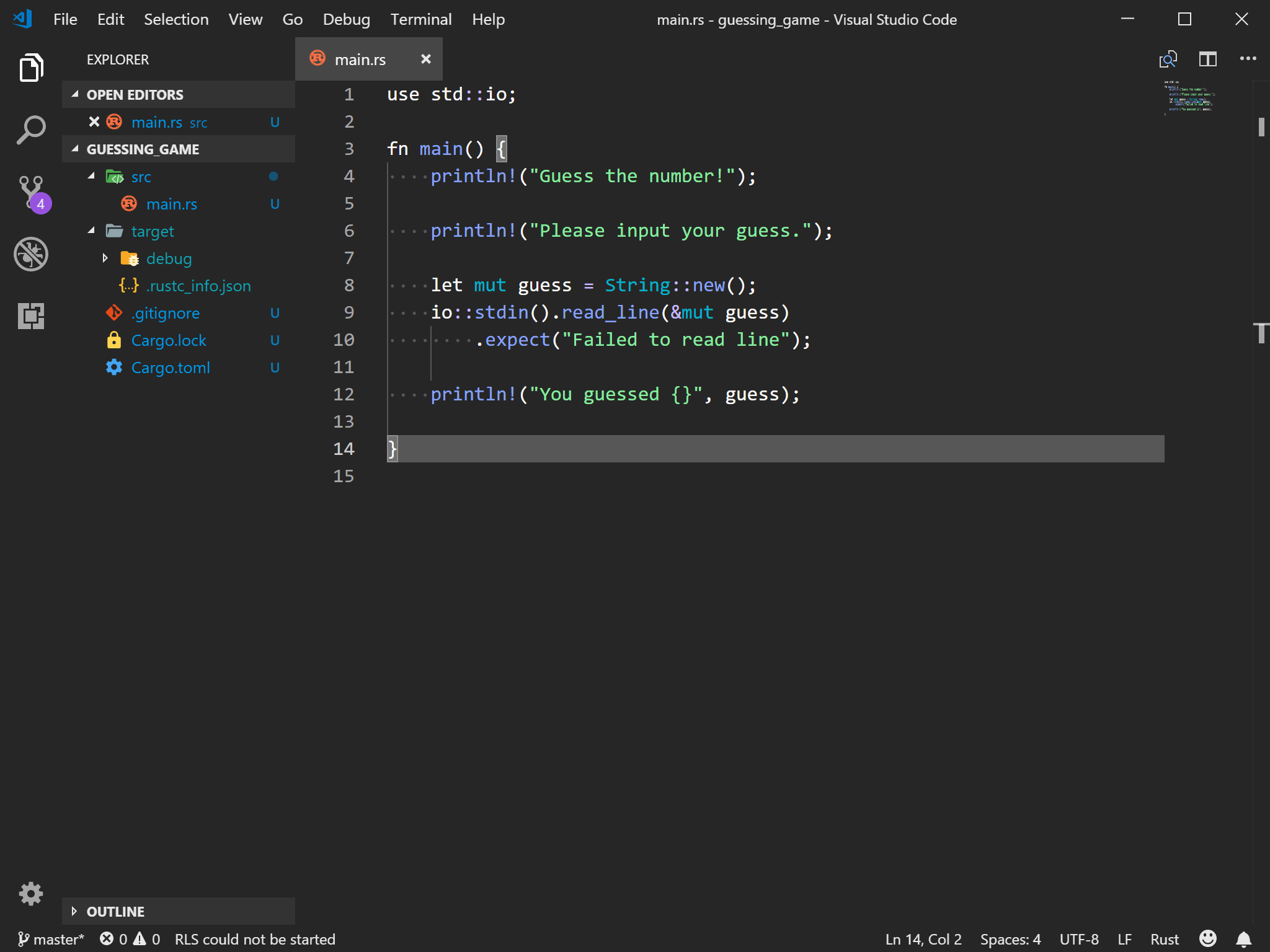Open notifications bell in status bar

pyautogui.click(x=1243, y=939)
